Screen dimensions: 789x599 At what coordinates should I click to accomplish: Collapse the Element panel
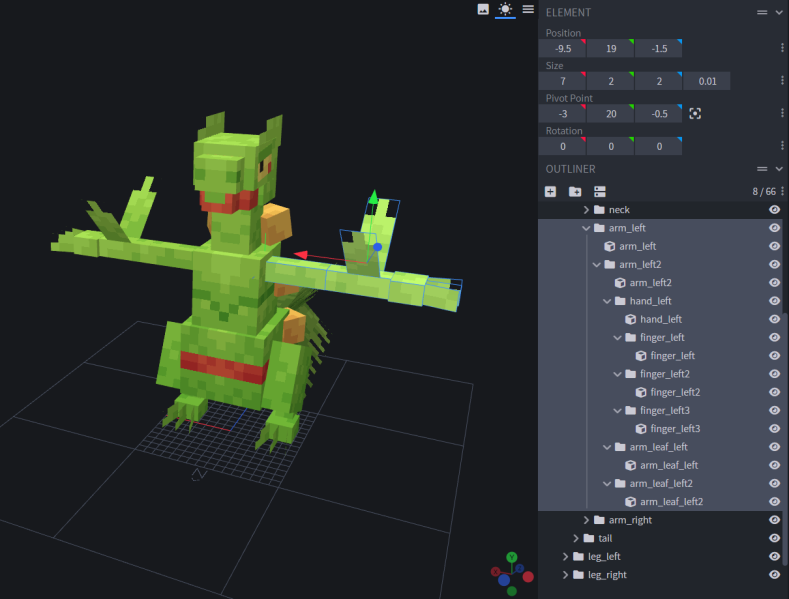(779, 13)
